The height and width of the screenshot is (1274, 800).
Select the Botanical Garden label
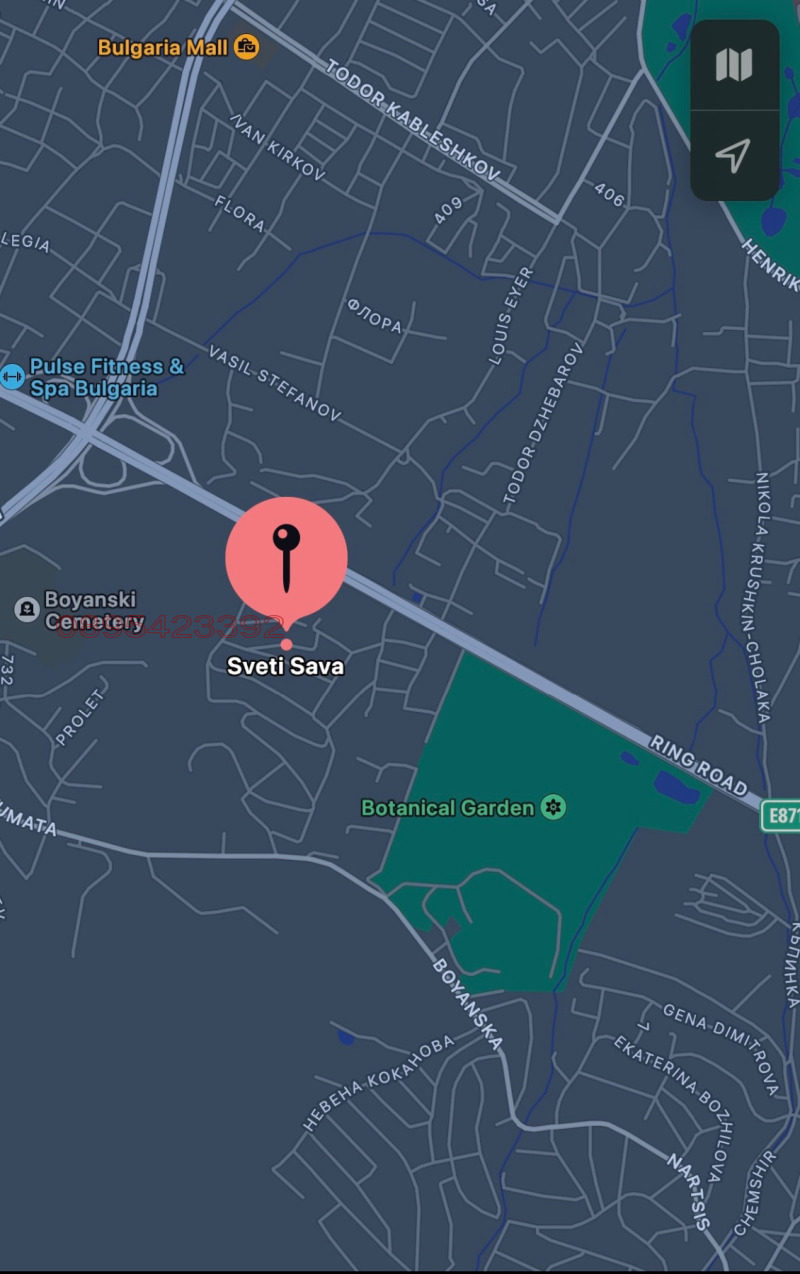(x=447, y=808)
